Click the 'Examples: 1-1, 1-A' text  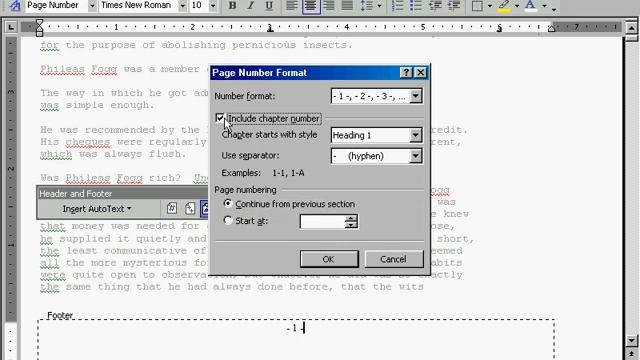[x=263, y=173]
